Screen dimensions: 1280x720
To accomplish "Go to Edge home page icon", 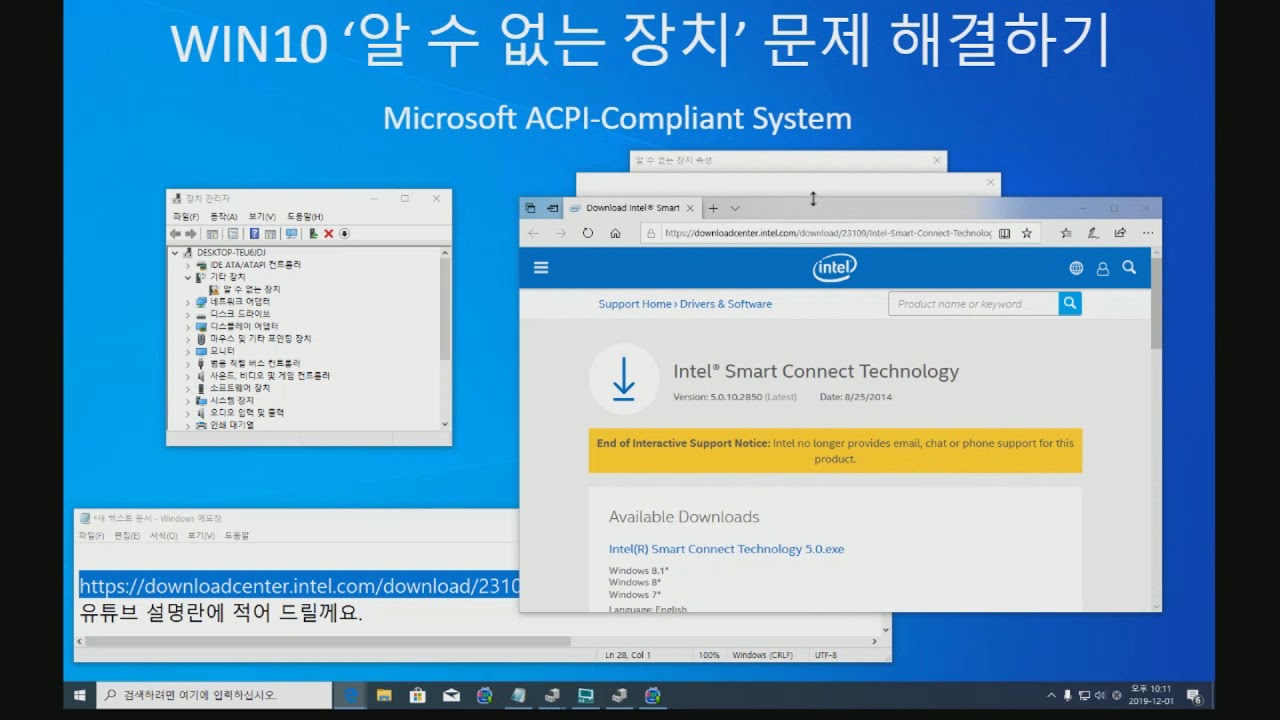I will (615, 233).
